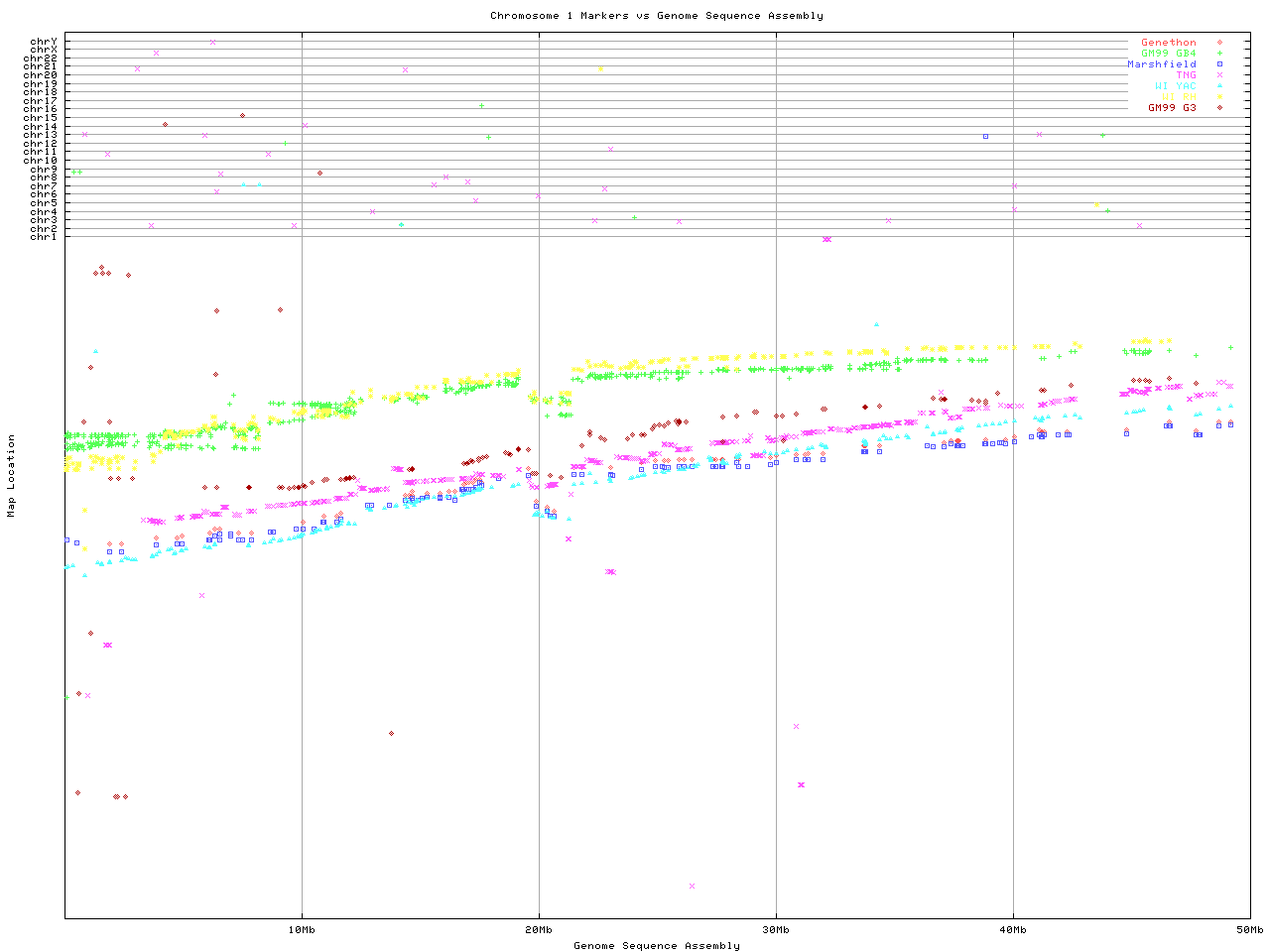Click the 20Mb x-axis tick label
Viewport: 1270px width, 952px height.
pyautogui.click(x=539, y=930)
